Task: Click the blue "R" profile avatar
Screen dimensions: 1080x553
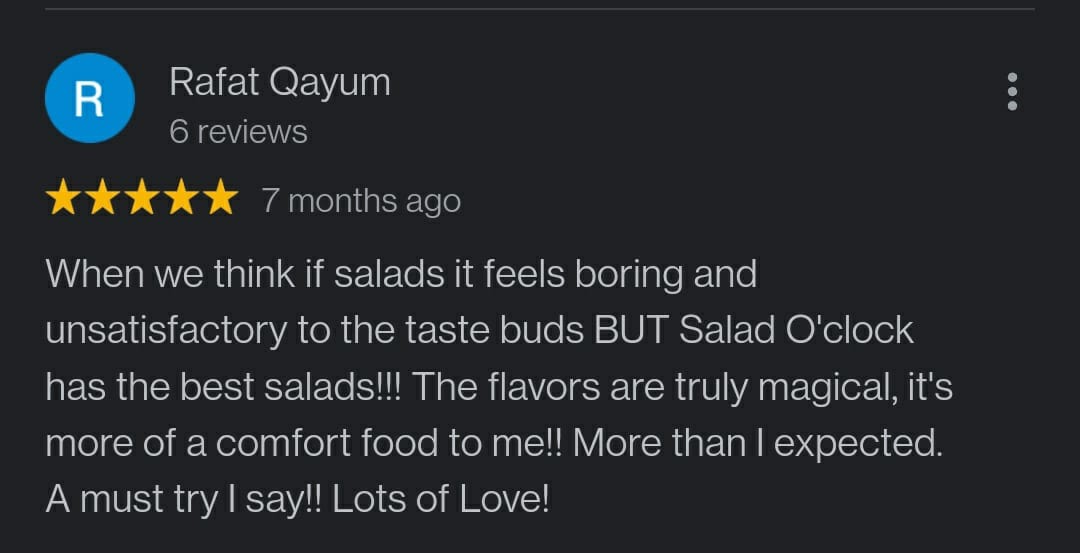Action: pyautogui.click(x=90, y=98)
